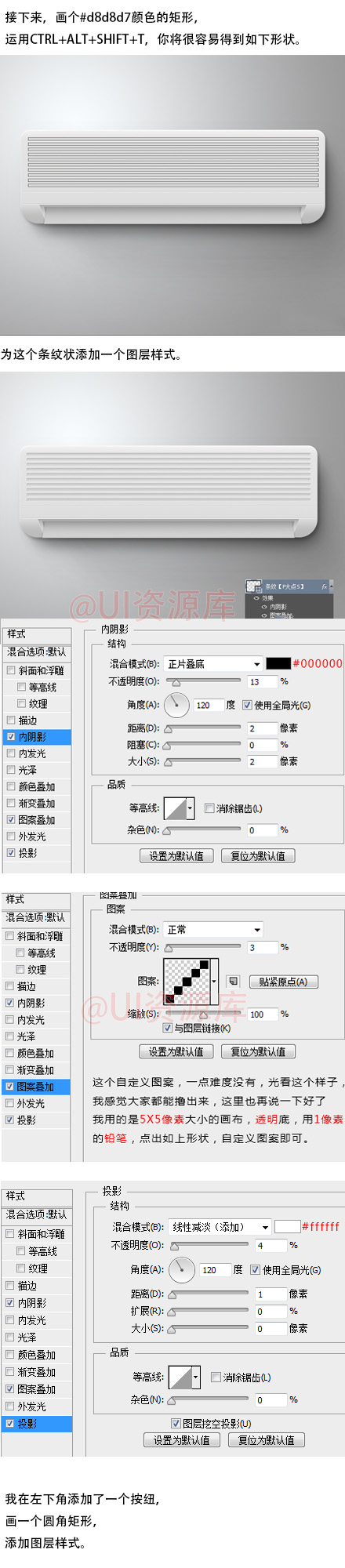Click 设置为默认值 button in the 内阴影 panel

coord(176,856)
